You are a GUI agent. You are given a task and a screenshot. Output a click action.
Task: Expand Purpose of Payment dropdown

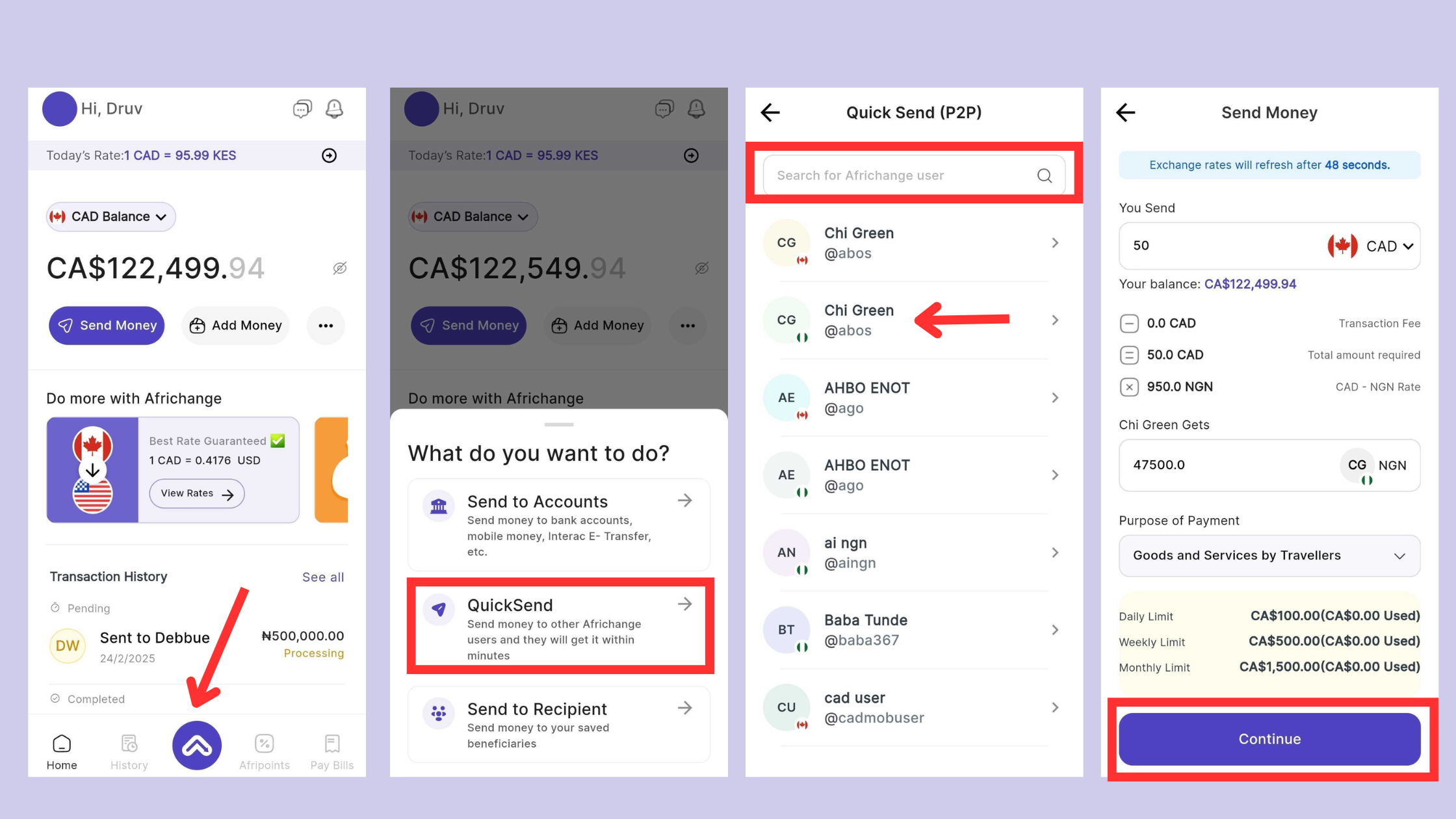click(1269, 556)
